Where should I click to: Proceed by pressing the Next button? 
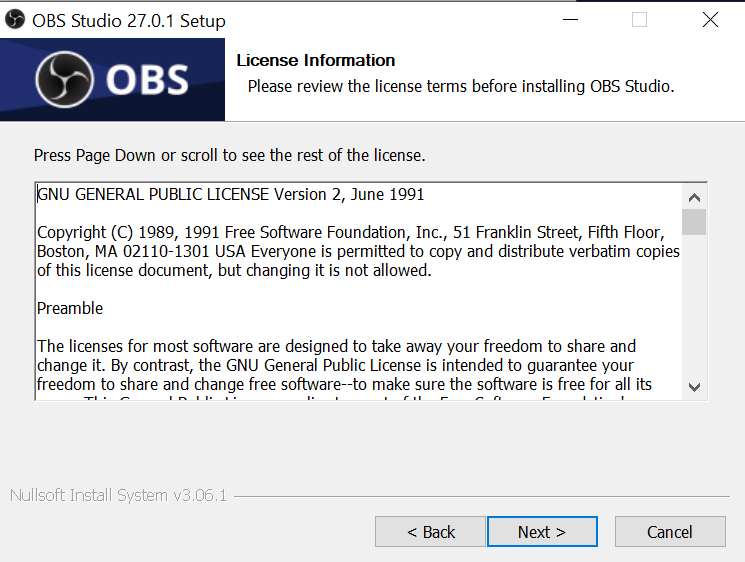[542, 532]
